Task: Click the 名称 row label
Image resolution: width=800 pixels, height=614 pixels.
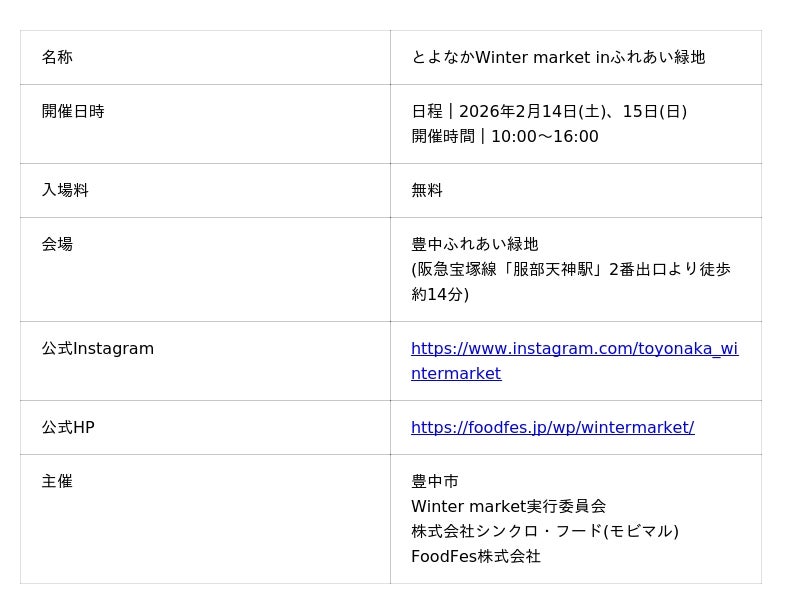Action: 57,58
